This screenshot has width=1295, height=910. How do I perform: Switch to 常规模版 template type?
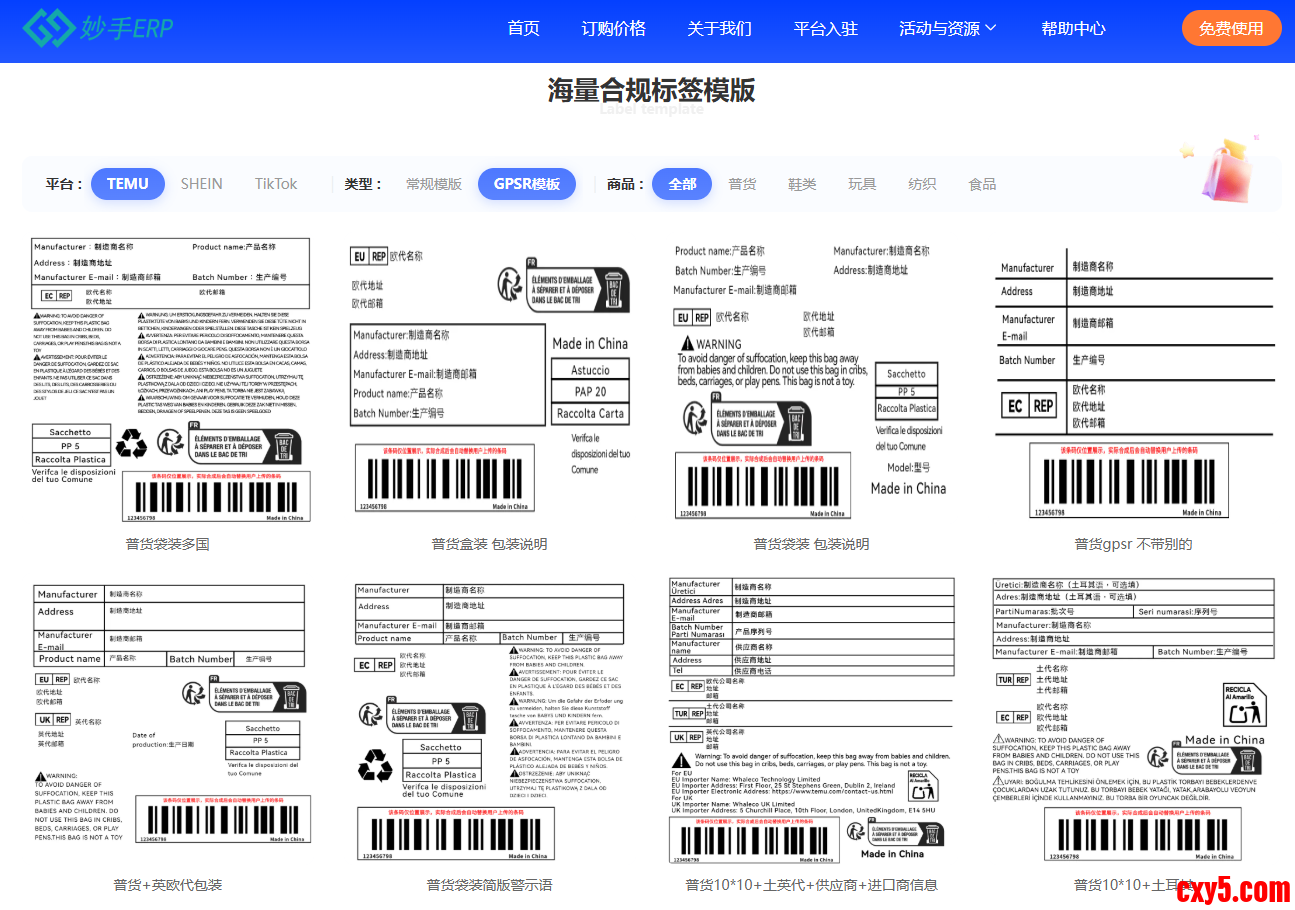(433, 184)
